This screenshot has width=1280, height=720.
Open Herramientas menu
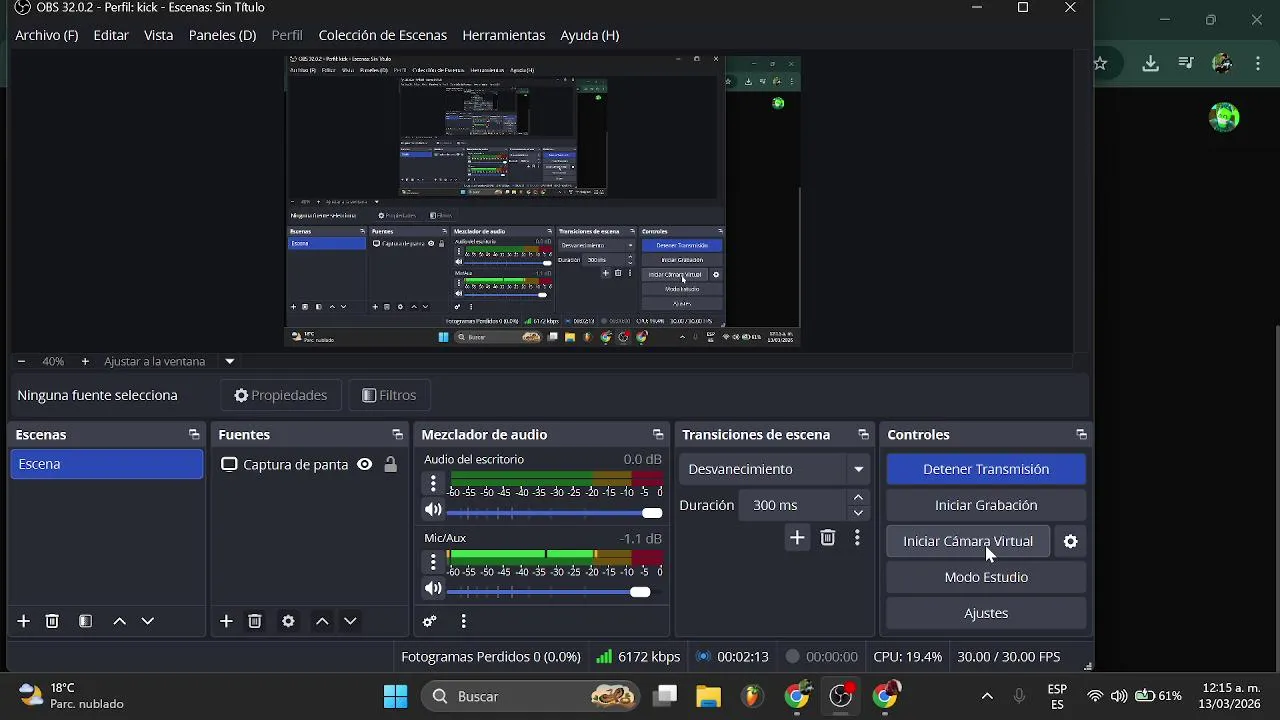504,35
